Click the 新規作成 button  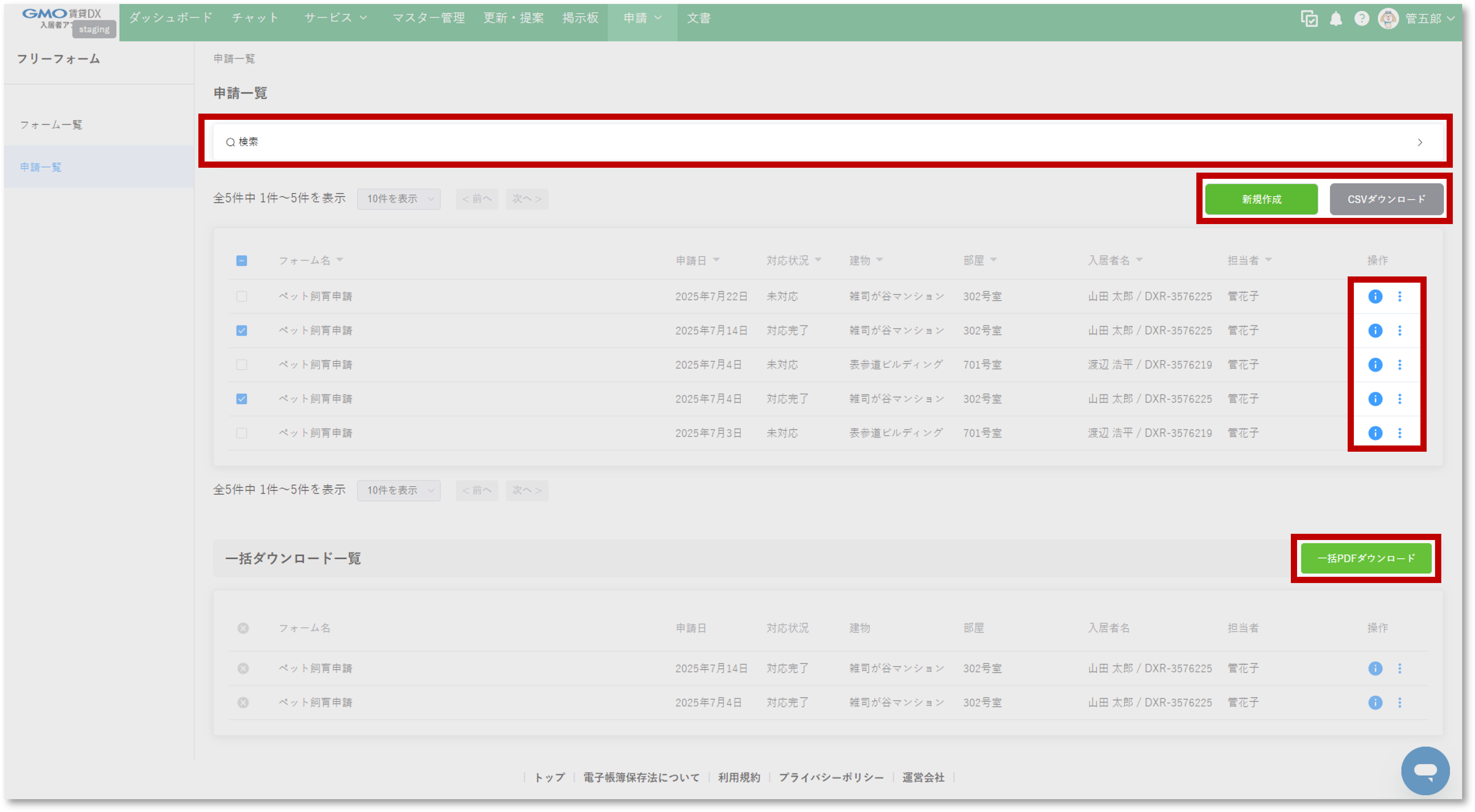pyautogui.click(x=1261, y=199)
